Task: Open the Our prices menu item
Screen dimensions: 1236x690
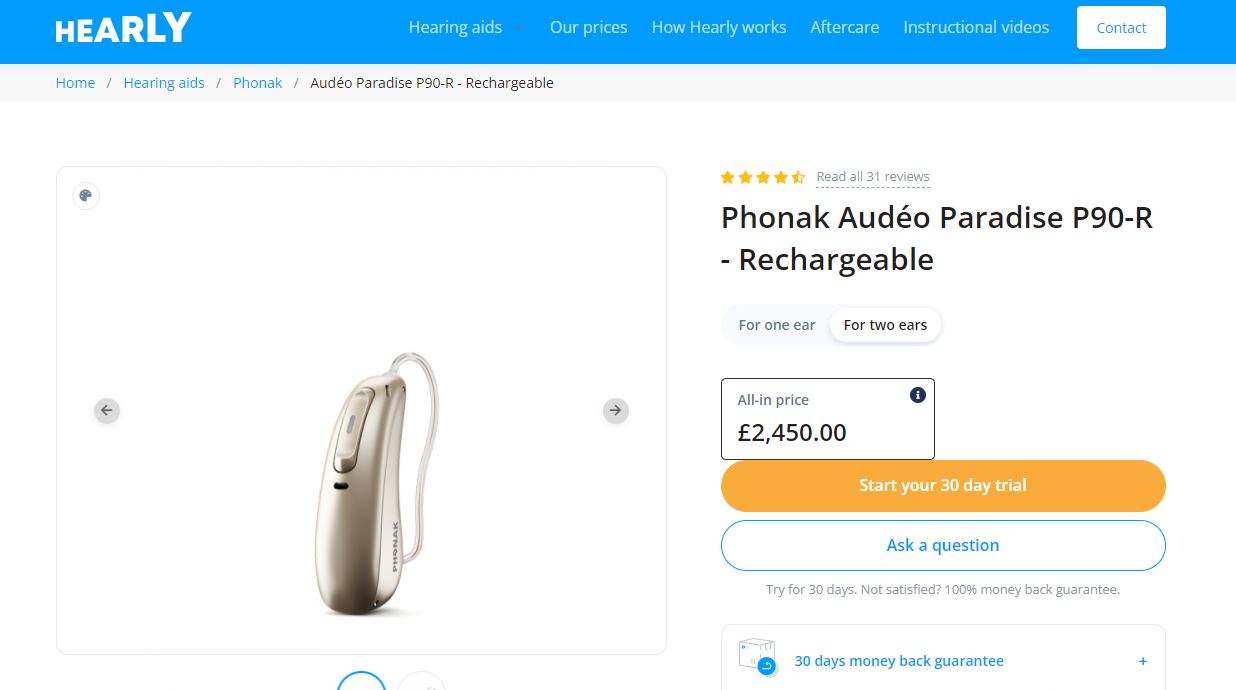Action: [x=588, y=28]
